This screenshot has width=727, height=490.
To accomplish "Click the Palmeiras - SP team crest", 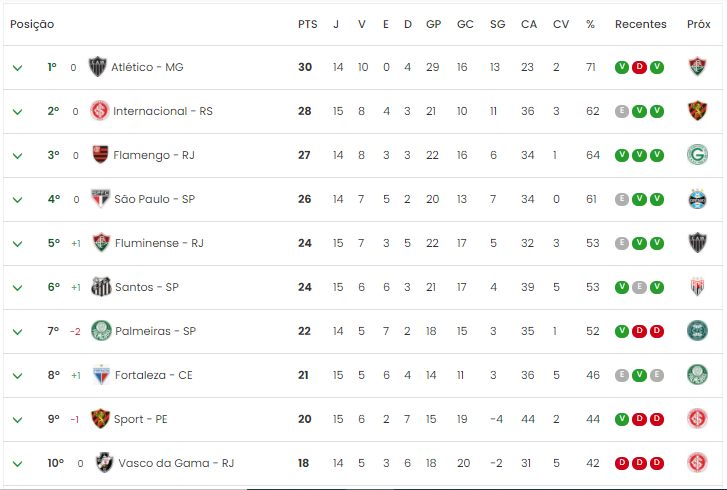I will point(101,331).
